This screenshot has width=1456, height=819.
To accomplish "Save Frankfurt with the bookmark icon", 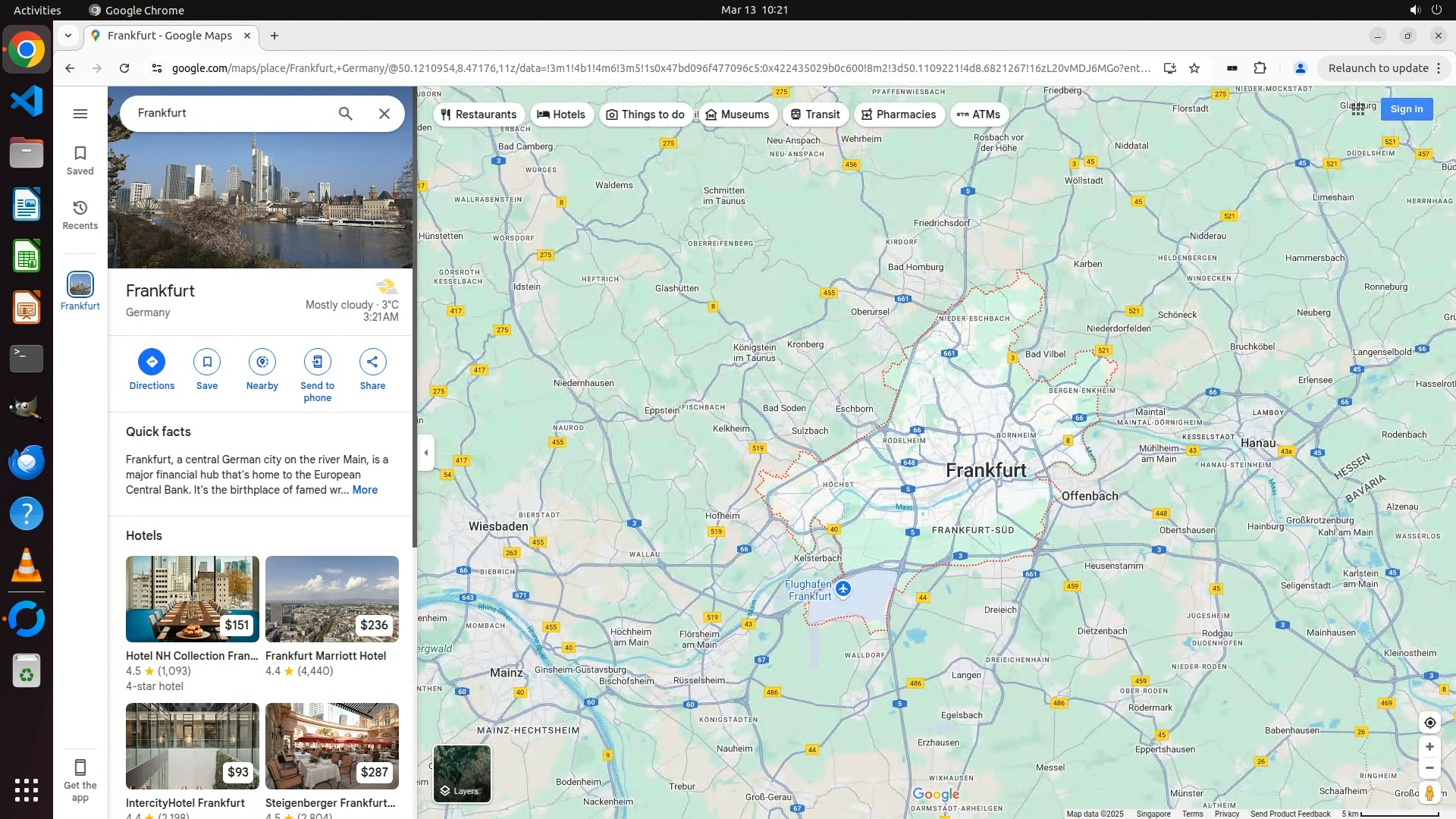I will click(x=207, y=362).
